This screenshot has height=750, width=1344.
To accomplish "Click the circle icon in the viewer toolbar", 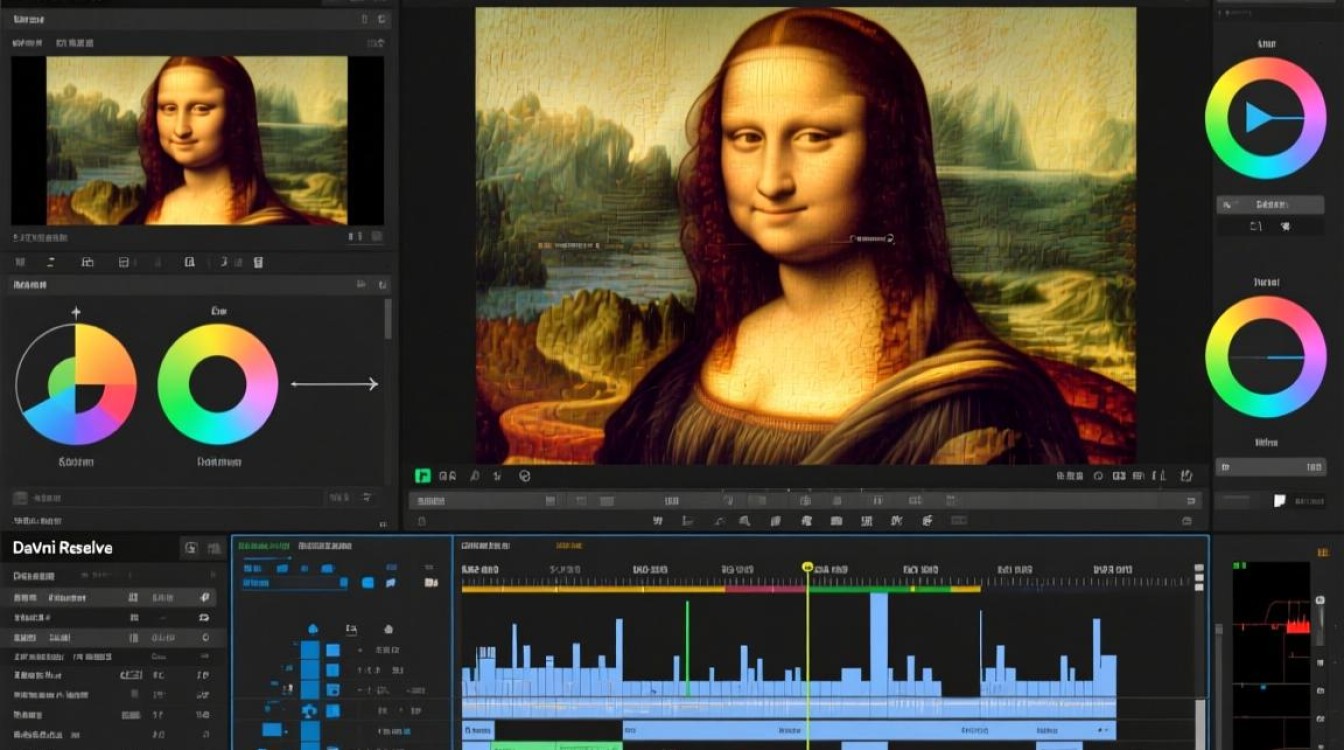I will [524, 477].
